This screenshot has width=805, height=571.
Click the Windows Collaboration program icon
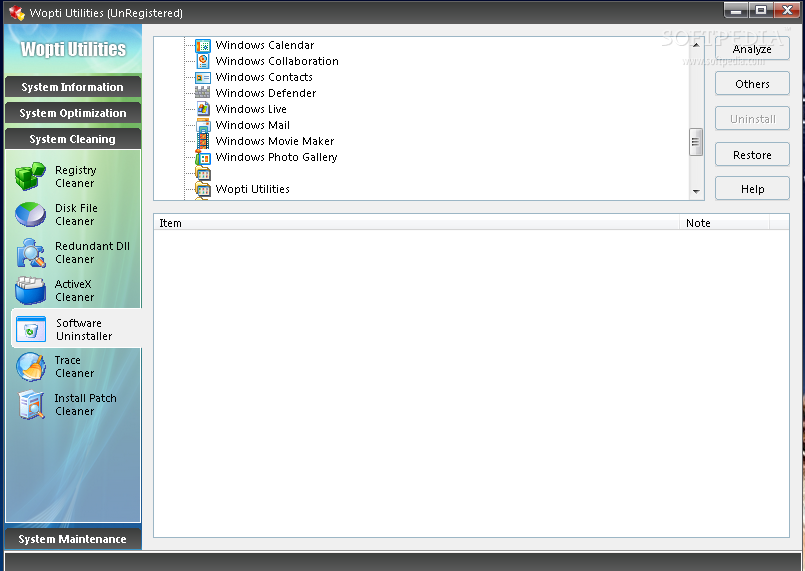coord(203,61)
